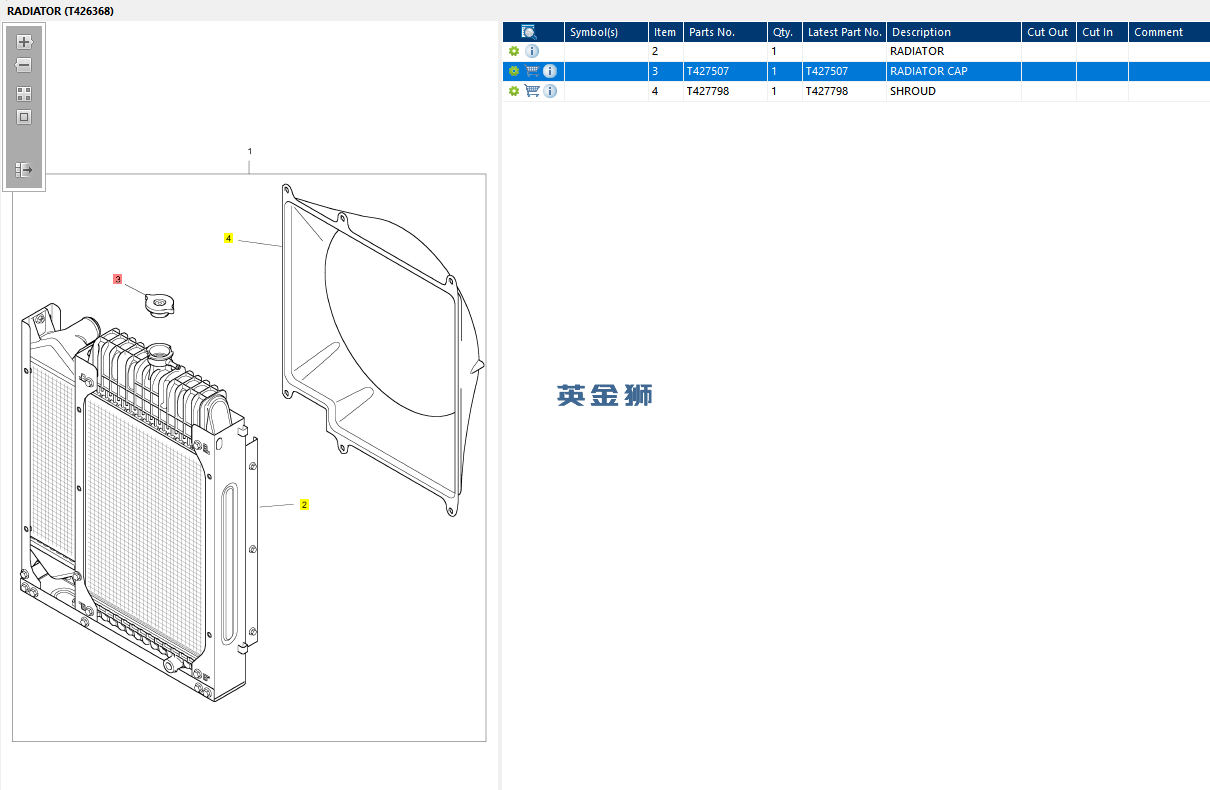Screen dimensions: 1210x790
Task: Click the Cut Out column header
Action: pyautogui.click(x=1048, y=32)
